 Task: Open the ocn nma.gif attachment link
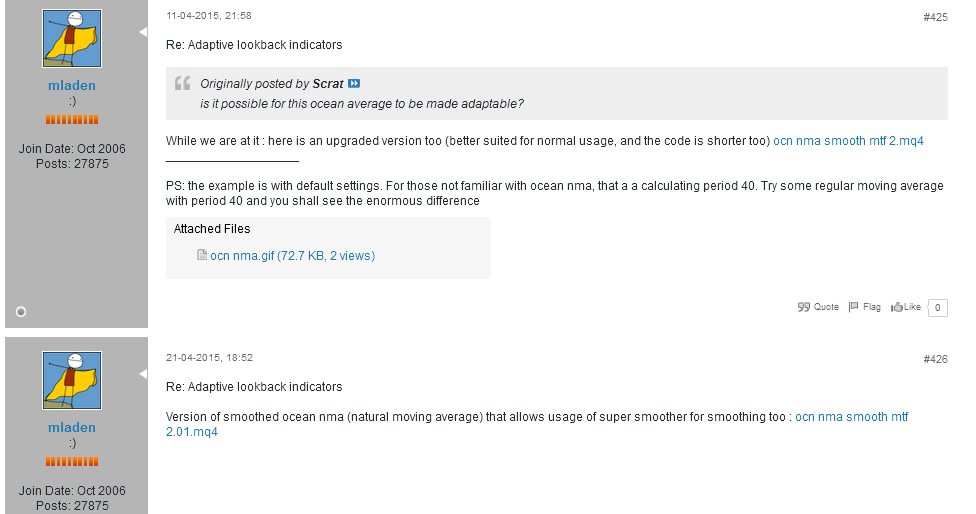(x=292, y=256)
